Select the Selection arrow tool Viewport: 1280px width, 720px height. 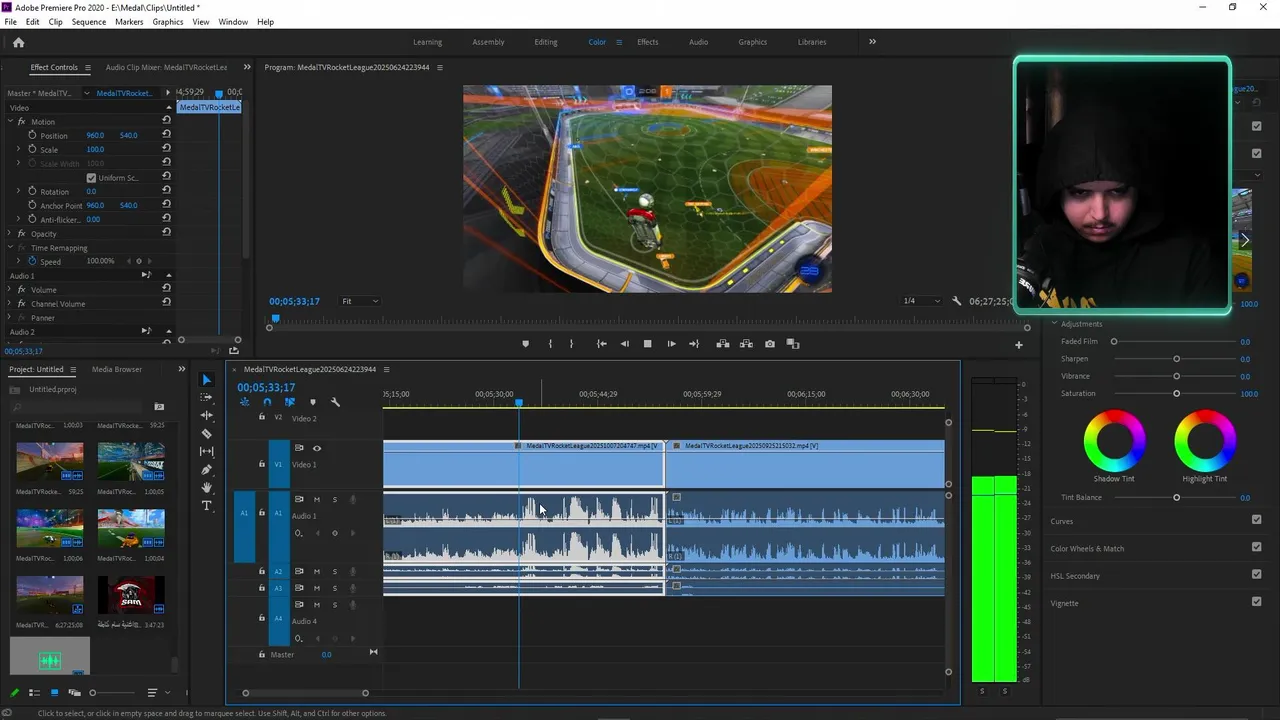(x=207, y=380)
